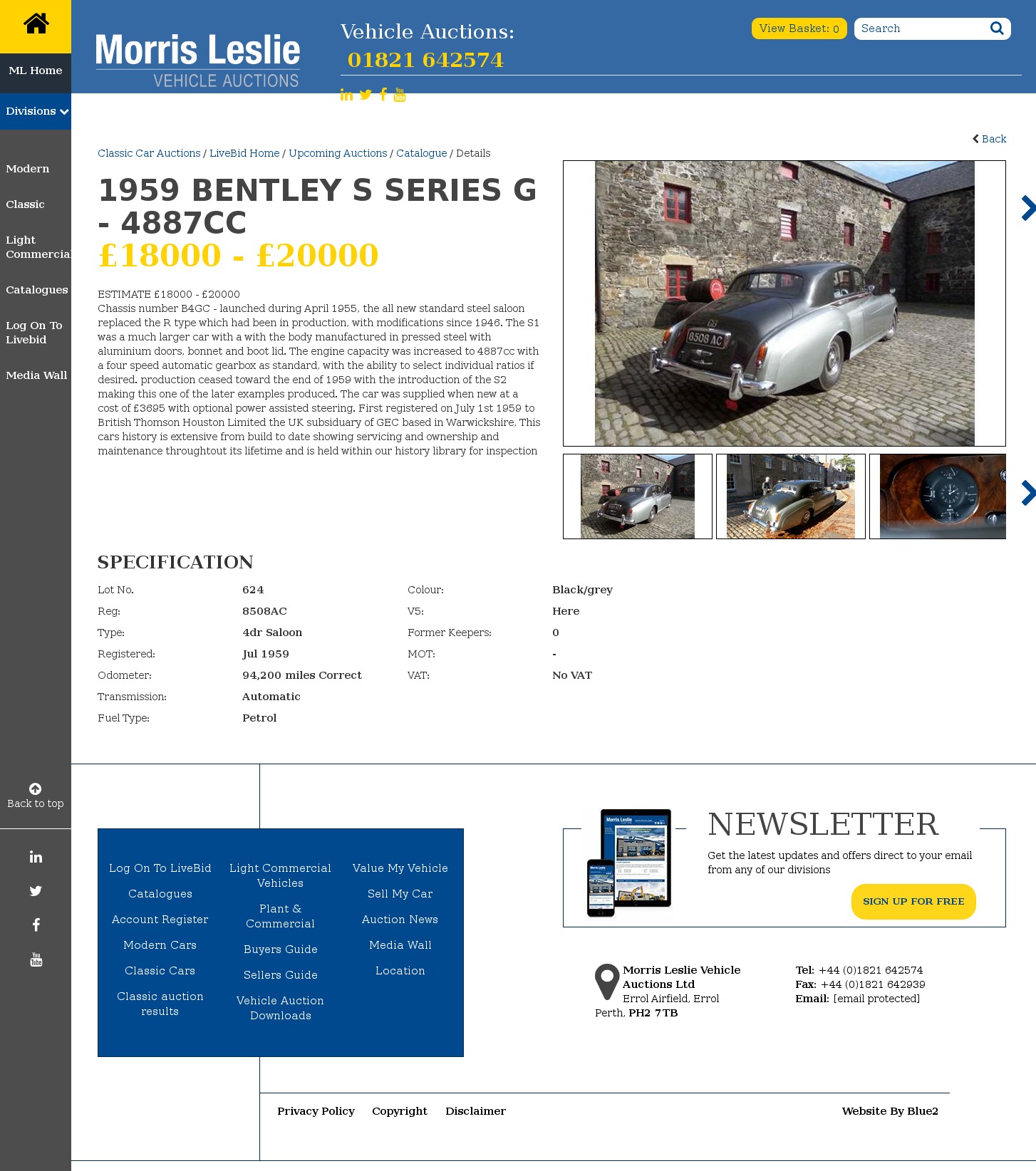The image size is (1036, 1171).
Task: Open footer Log On To LiveBid link
Action: click(160, 868)
